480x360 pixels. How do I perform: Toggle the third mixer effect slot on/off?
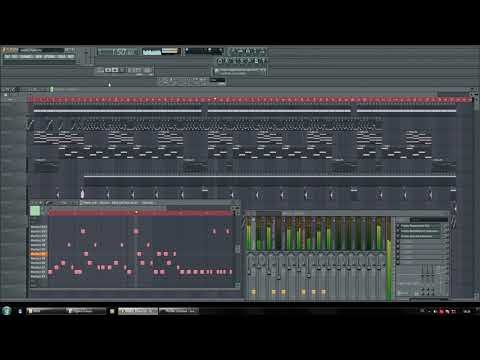click(x=398, y=236)
